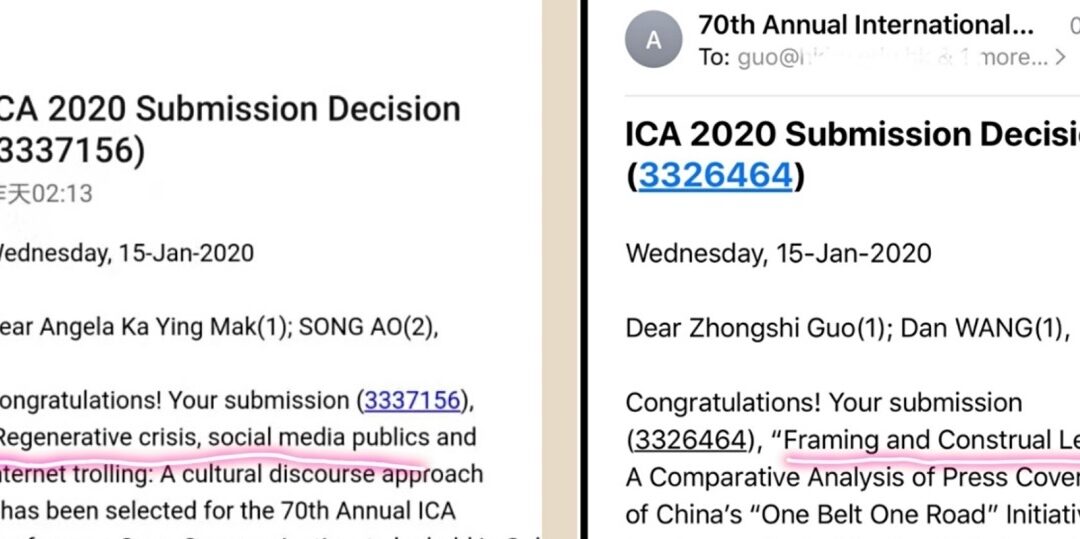This screenshot has width=1080, height=539.
Task: Click date line in left email
Action: click(x=127, y=253)
